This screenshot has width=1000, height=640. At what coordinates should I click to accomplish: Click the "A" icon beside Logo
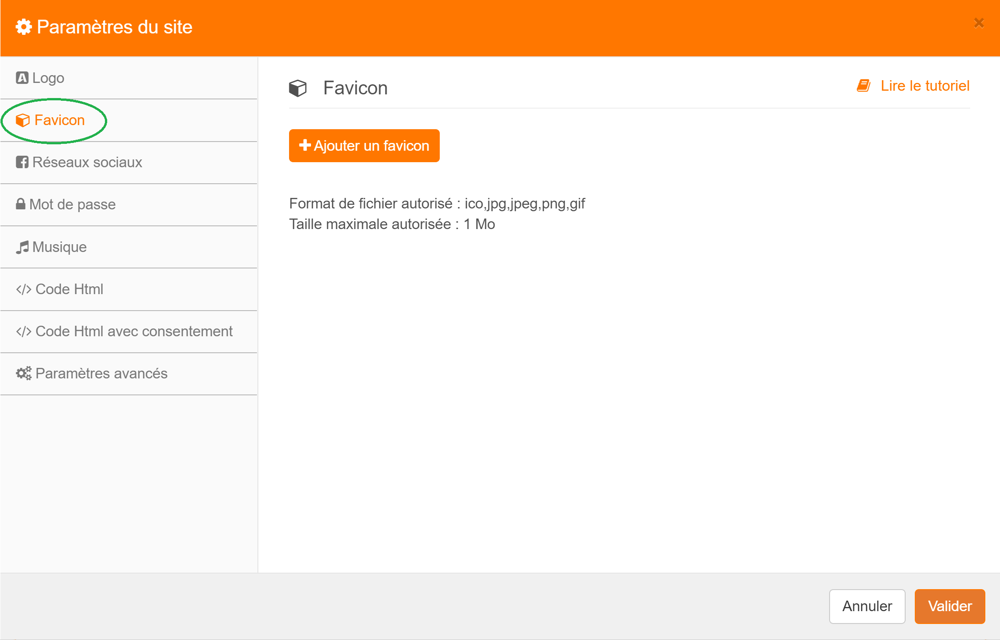22,78
